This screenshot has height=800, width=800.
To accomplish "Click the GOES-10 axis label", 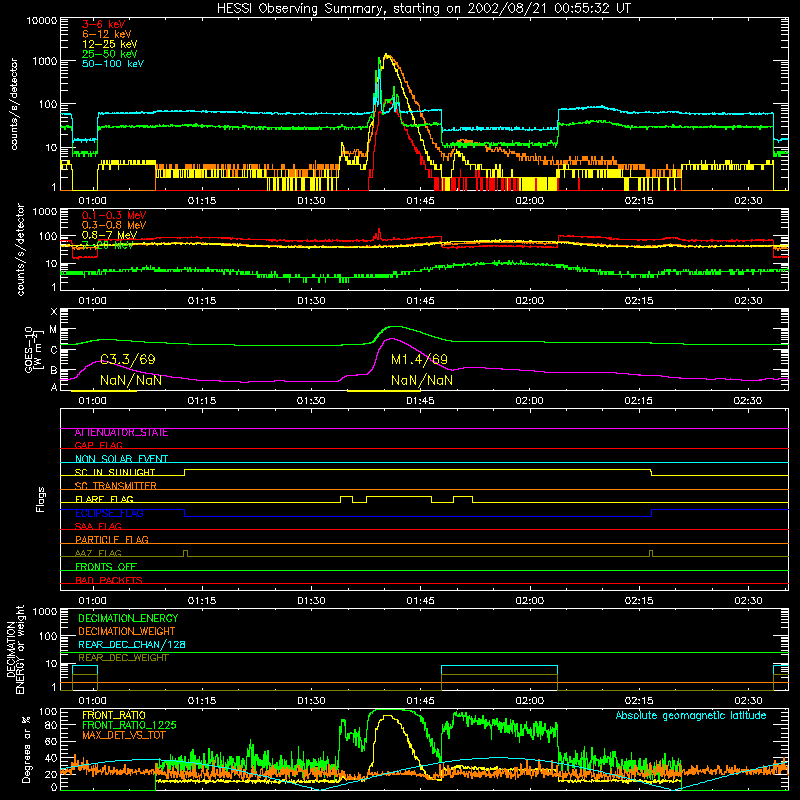I will tap(33, 349).
